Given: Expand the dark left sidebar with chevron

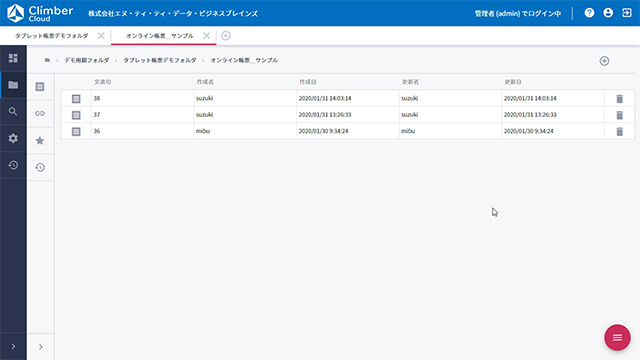Looking at the screenshot, I should (13, 347).
